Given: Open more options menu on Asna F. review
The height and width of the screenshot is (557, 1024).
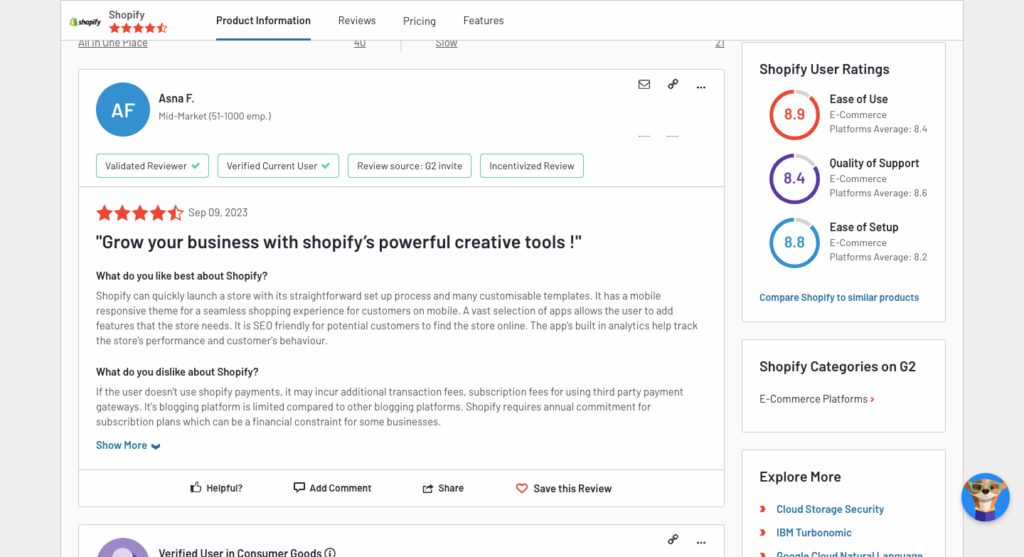Looking at the screenshot, I should coord(701,86).
